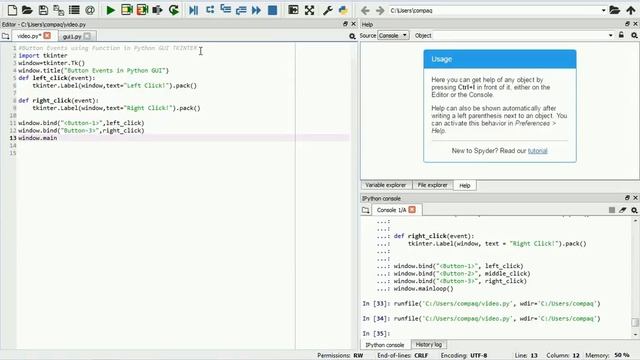The width and height of the screenshot is (640, 360).
Task: Click the @ symbol finder icon
Action: (x=90, y=10)
